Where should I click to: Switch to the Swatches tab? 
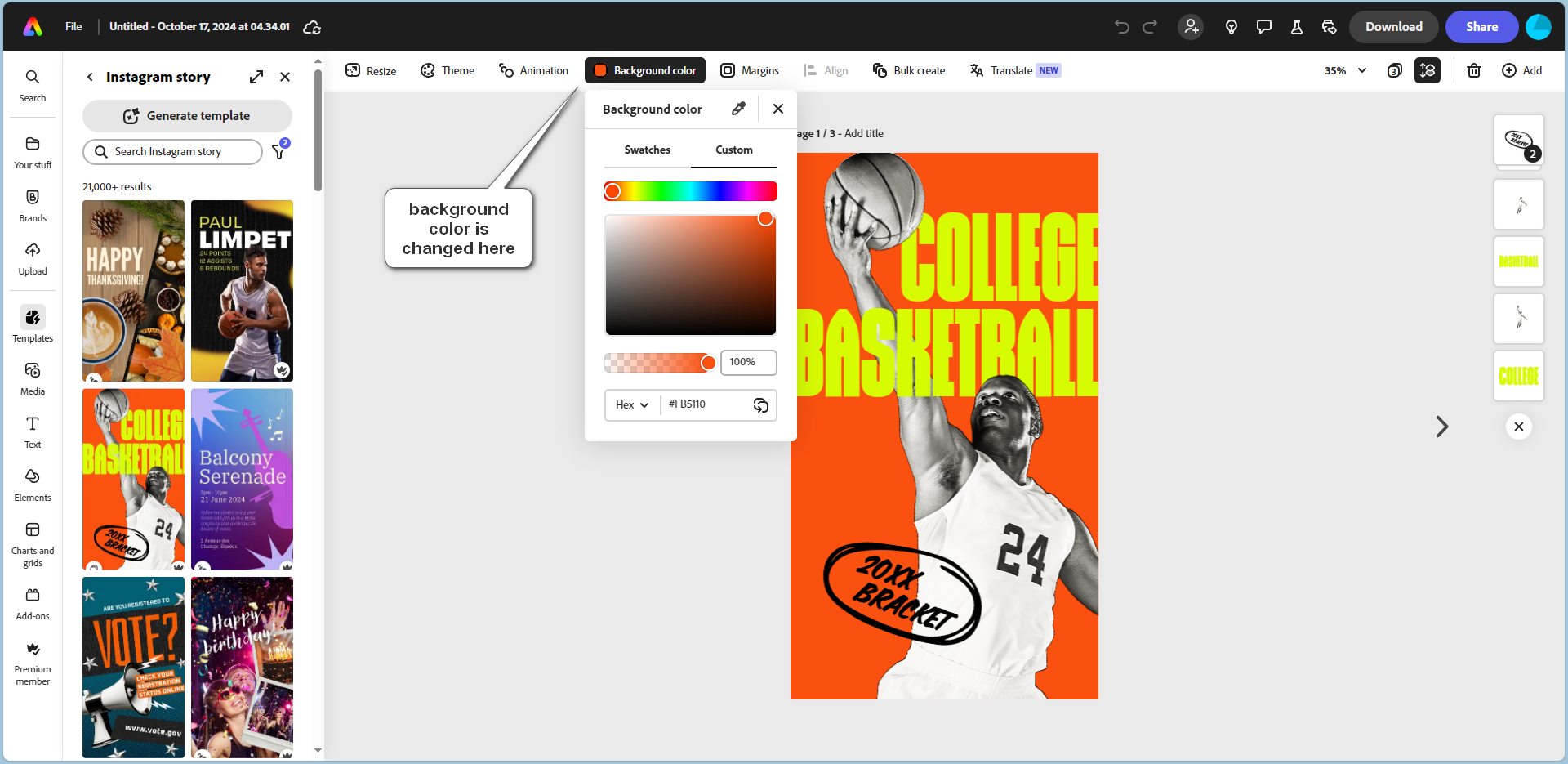click(647, 150)
